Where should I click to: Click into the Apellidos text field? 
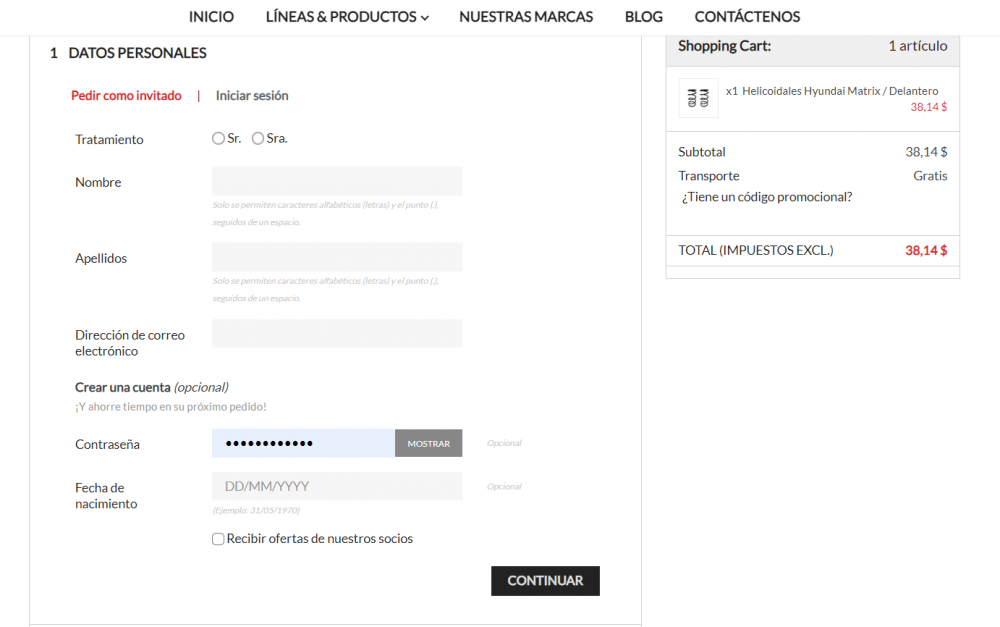point(337,257)
